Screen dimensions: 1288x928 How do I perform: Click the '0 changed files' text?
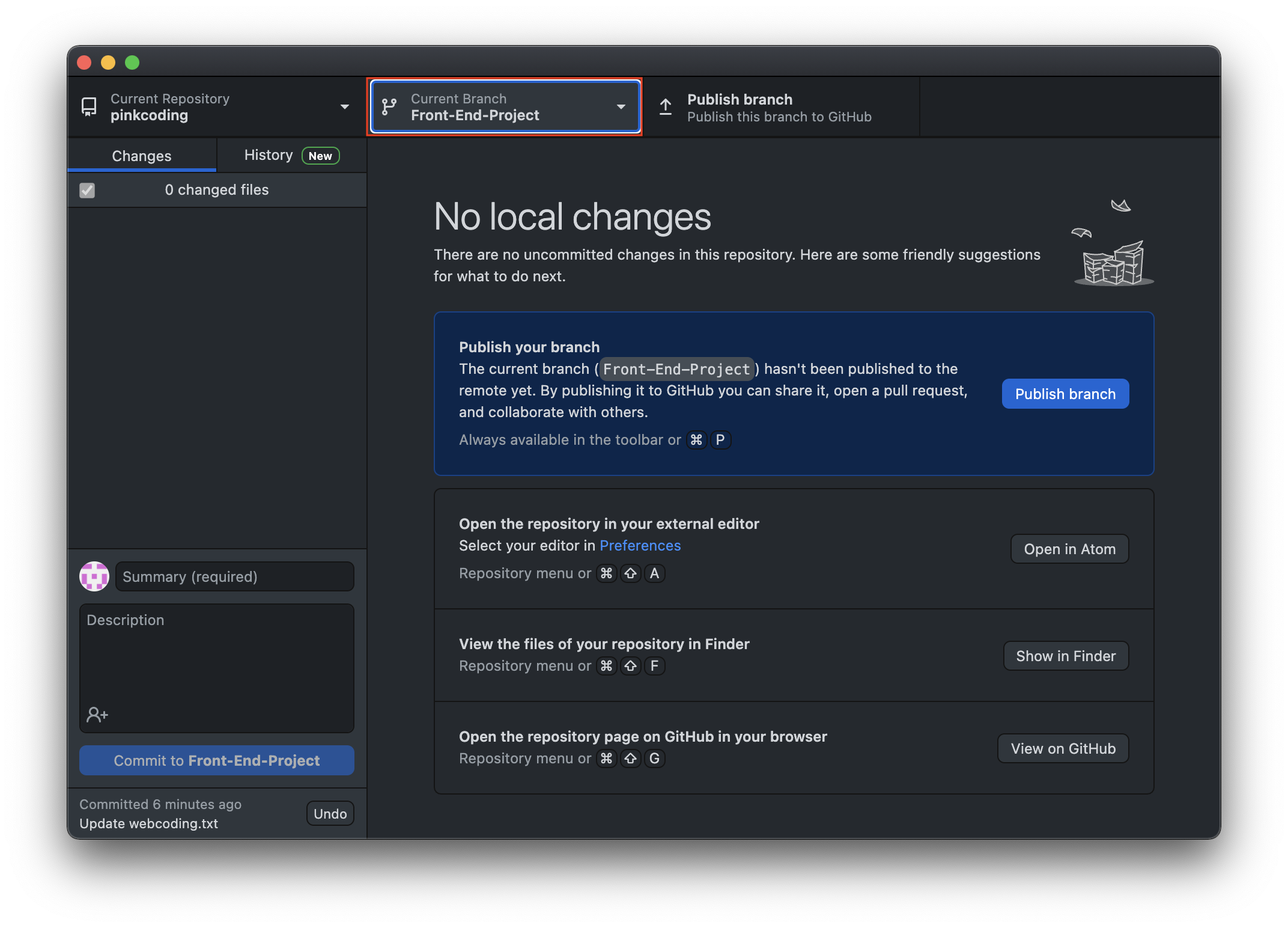tap(217, 189)
